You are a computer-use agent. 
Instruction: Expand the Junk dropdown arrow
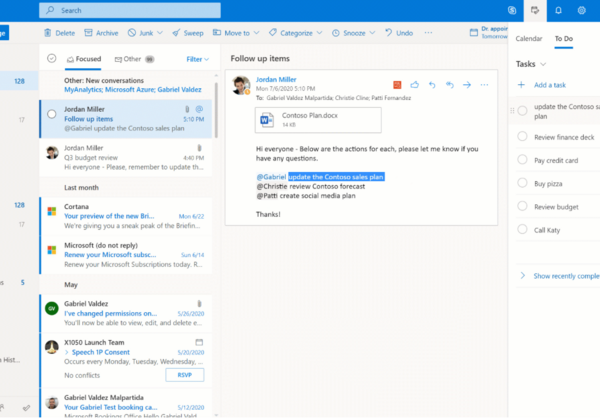160,33
